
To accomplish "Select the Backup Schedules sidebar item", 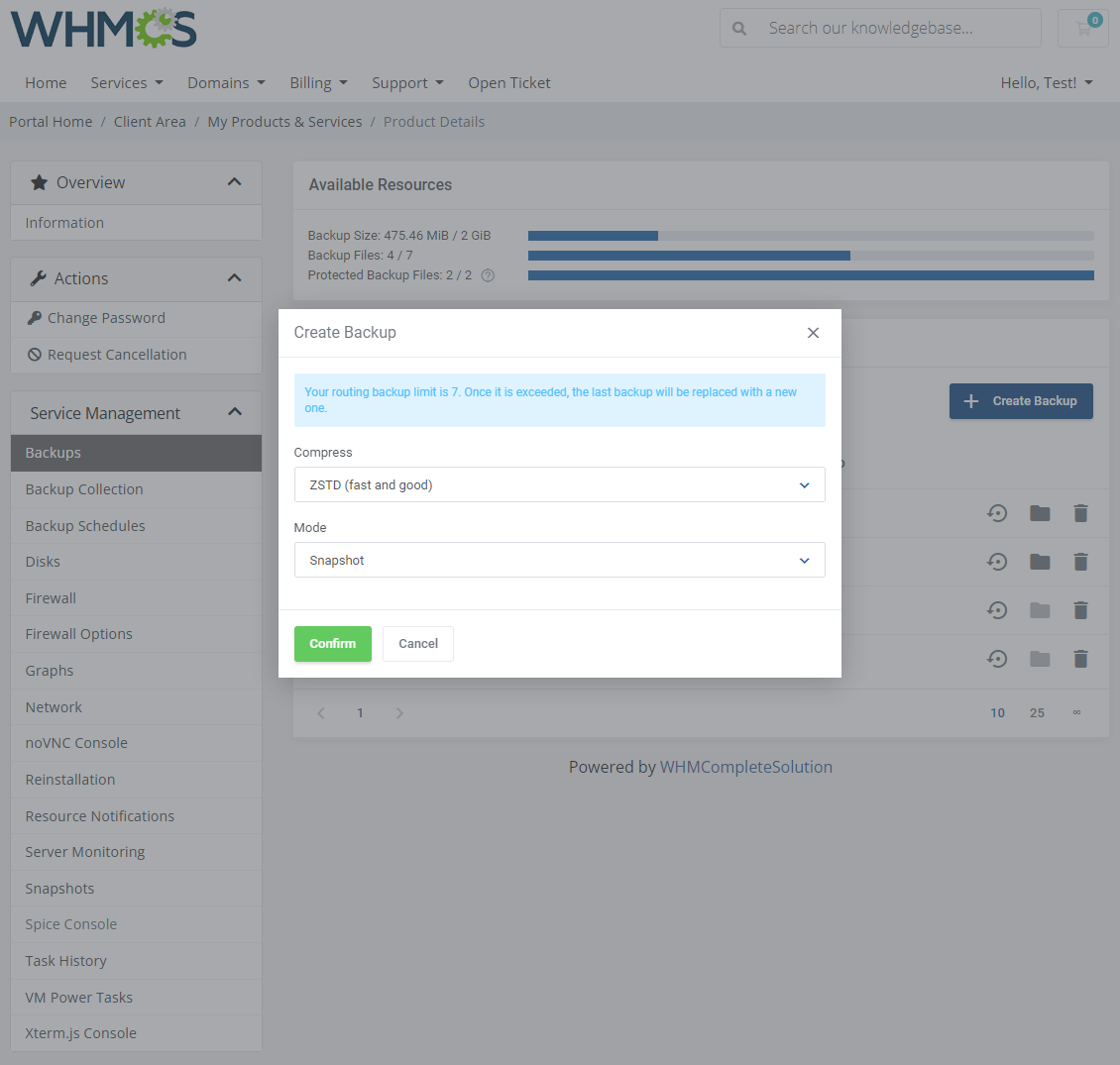I will point(85,525).
